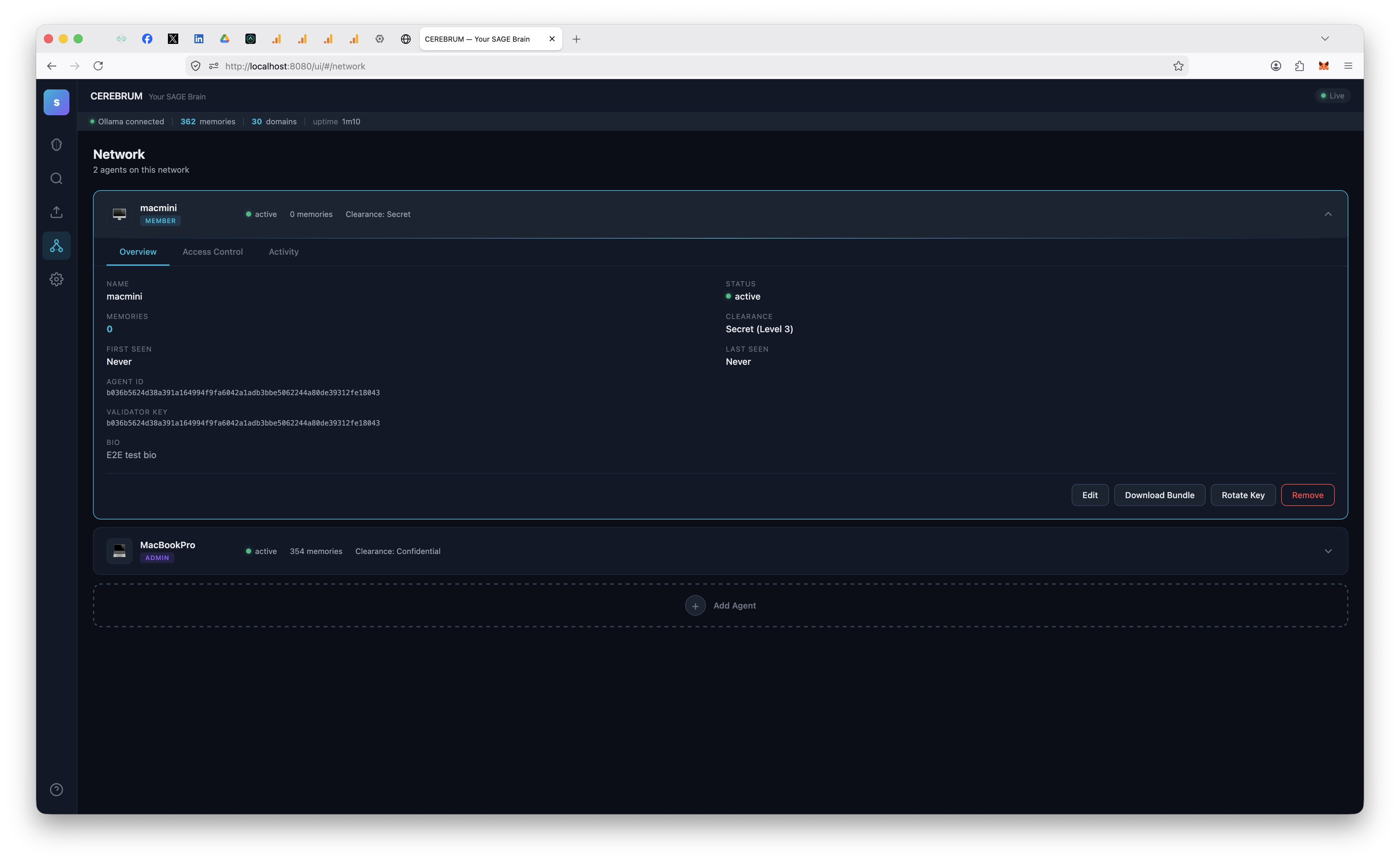Image resolution: width=1400 pixels, height=862 pixels.
Task: Open the Google Drive bookmark icon
Action: coord(225,39)
